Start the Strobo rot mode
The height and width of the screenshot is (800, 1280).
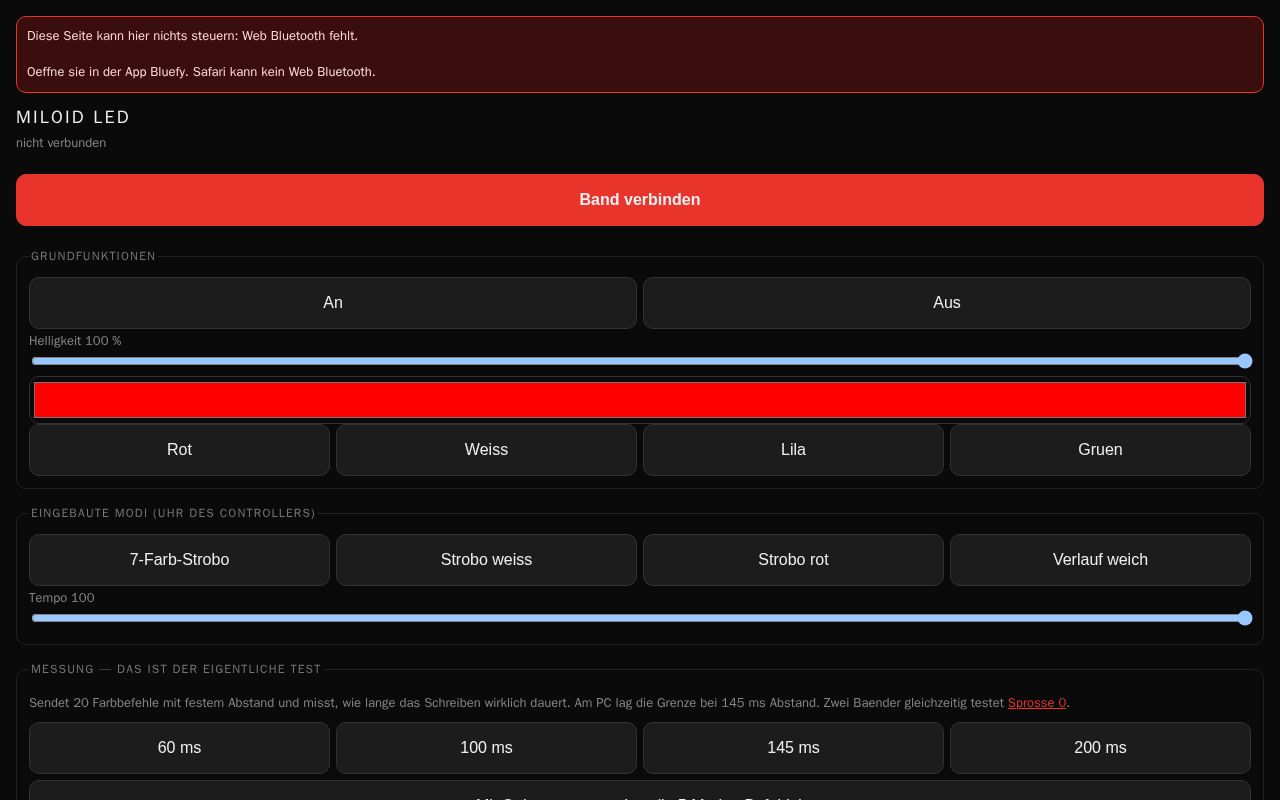click(x=793, y=560)
